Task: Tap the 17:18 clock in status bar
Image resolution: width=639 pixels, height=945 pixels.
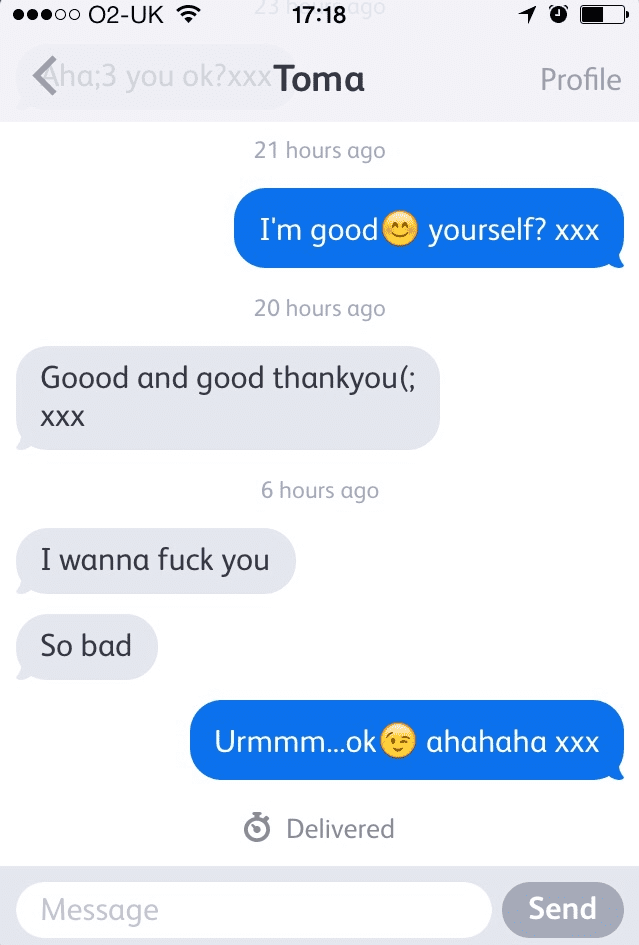Action: [x=319, y=14]
